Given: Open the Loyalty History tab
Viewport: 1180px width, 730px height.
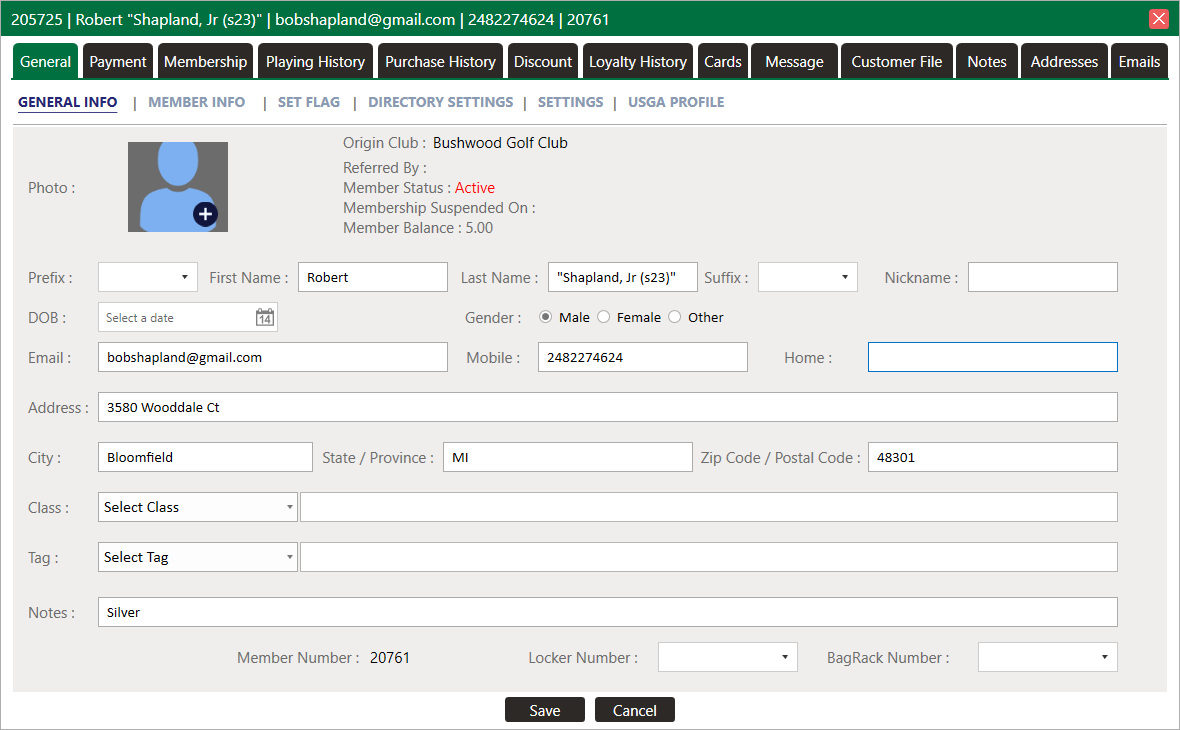Looking at the screenshot, I should click(638, 62).
